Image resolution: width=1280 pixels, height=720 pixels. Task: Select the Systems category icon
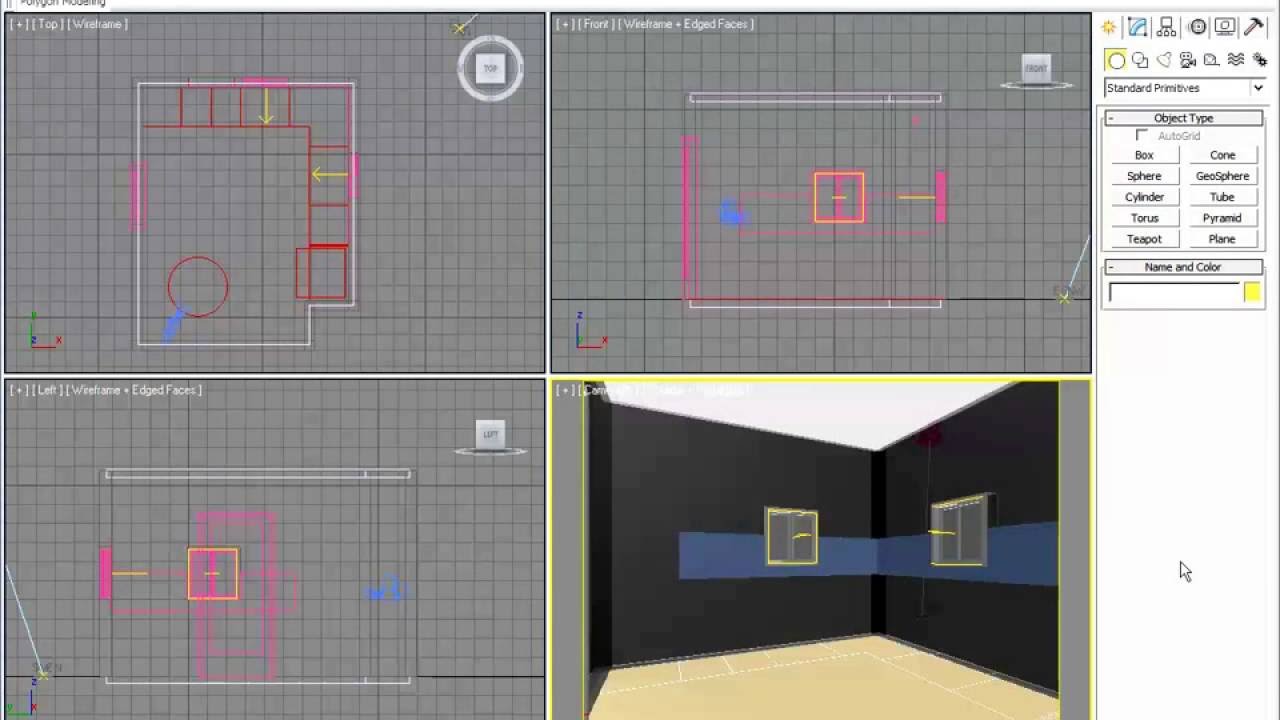point(1259,61)
